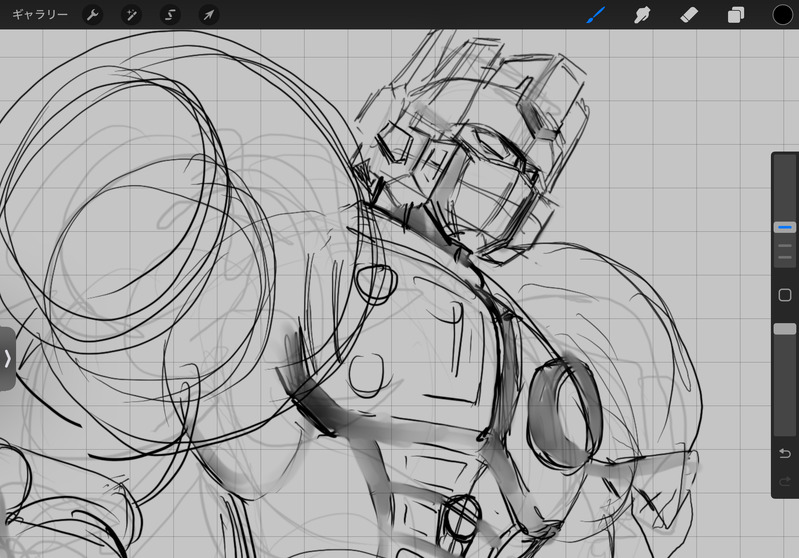
Task: Click the brush opacity slider handle
Action: (x=785, y=329)
